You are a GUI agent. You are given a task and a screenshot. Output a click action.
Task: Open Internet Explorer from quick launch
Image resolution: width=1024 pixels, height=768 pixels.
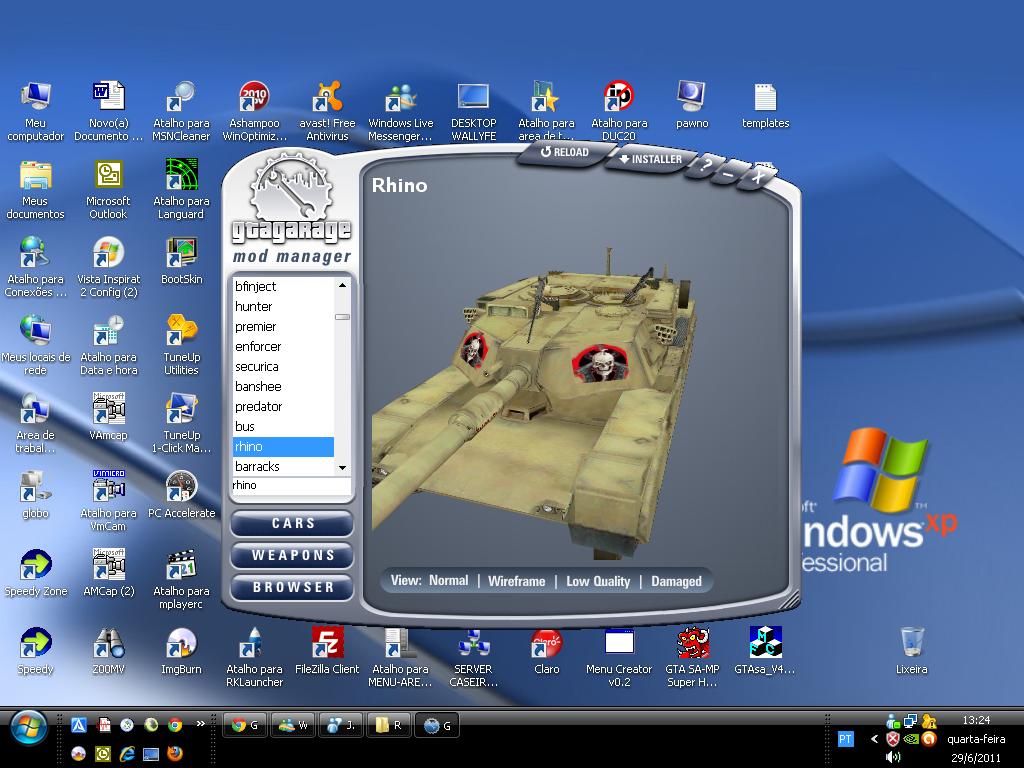[127, 753]
